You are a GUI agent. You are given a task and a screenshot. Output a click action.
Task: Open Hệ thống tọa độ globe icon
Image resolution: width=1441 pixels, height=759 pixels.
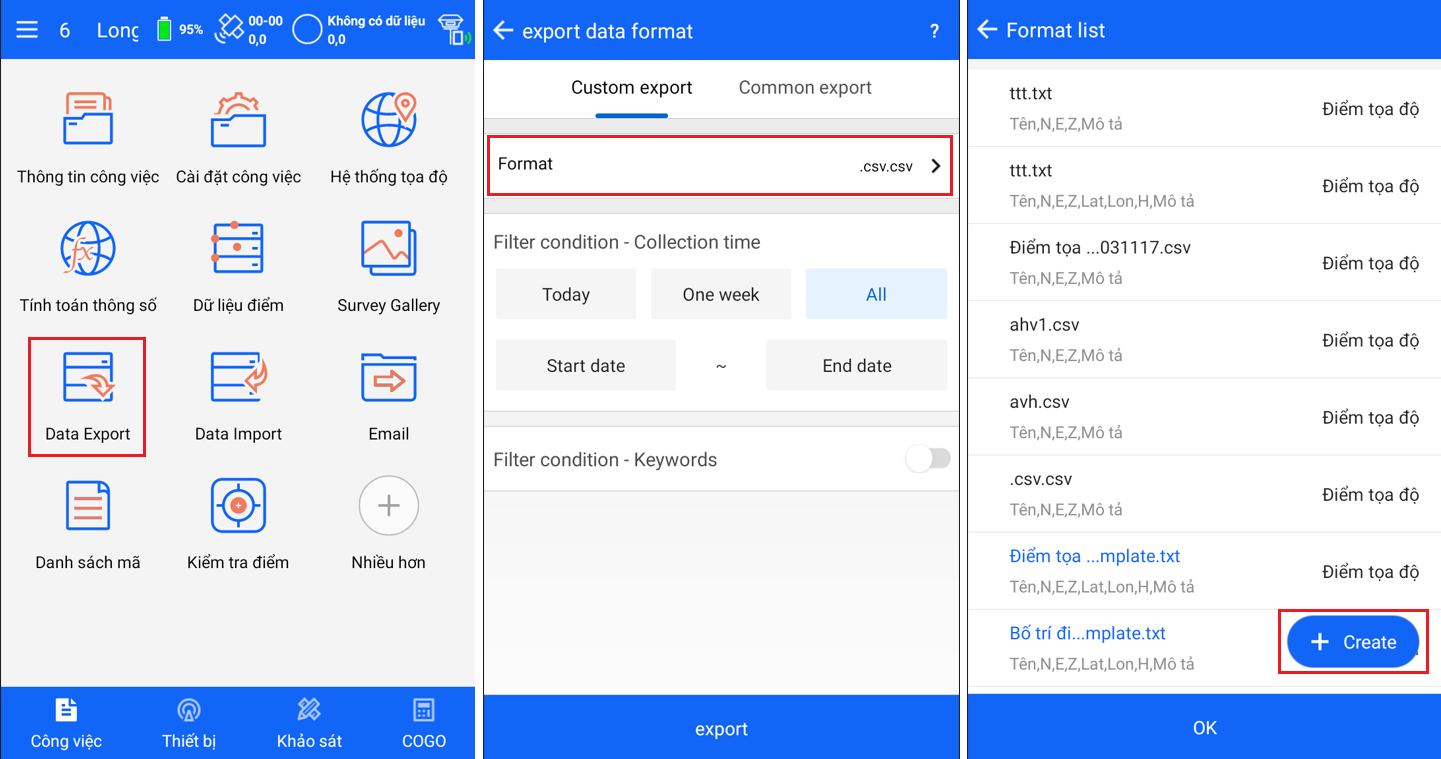coord(388,121)
